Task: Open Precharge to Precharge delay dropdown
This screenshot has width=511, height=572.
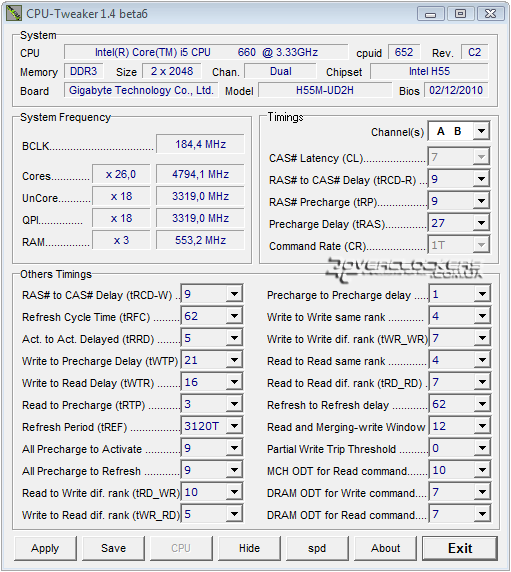Action: (482, 294)
